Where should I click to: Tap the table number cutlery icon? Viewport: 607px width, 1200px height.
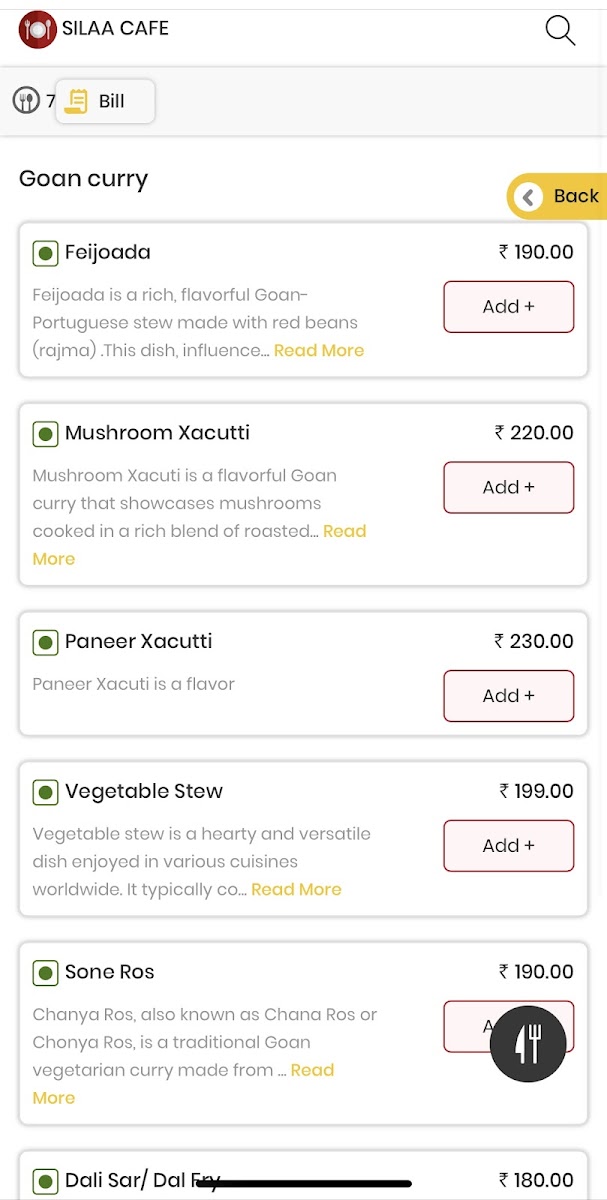pyautogui.click(x=25, y=101)
